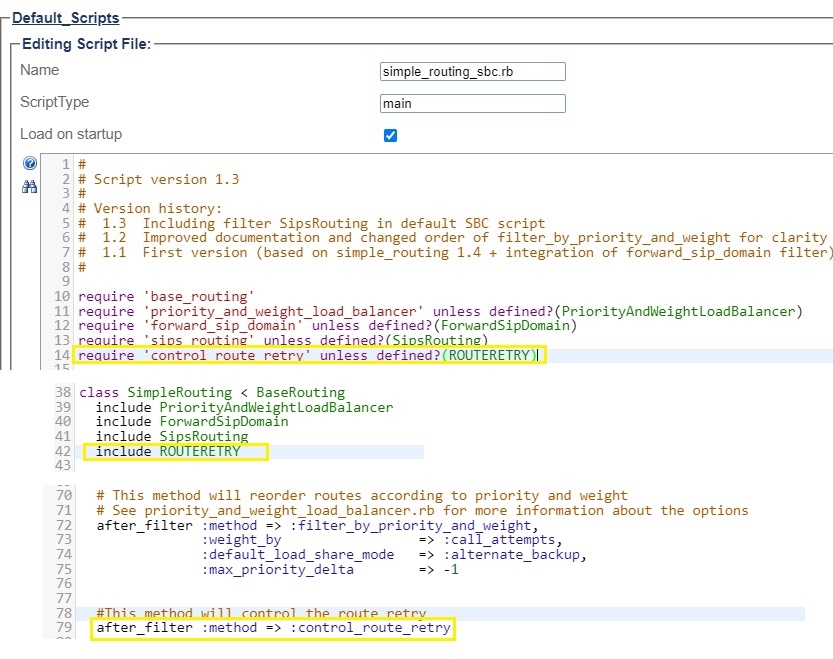Image resolution: width=833 pixels, height=659 pixels.
Task: Place cursor on the require 'control_route_retry' line
Action: (x=310, y=355)
